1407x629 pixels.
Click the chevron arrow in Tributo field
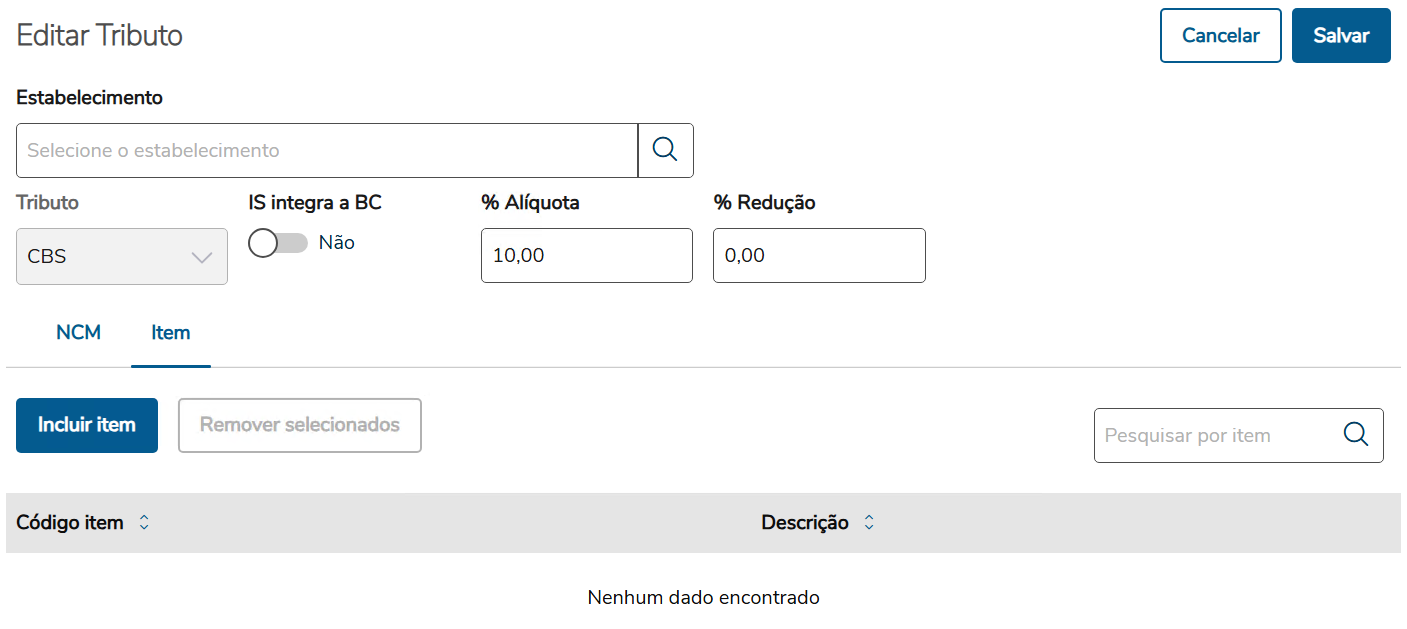point(202,257)
